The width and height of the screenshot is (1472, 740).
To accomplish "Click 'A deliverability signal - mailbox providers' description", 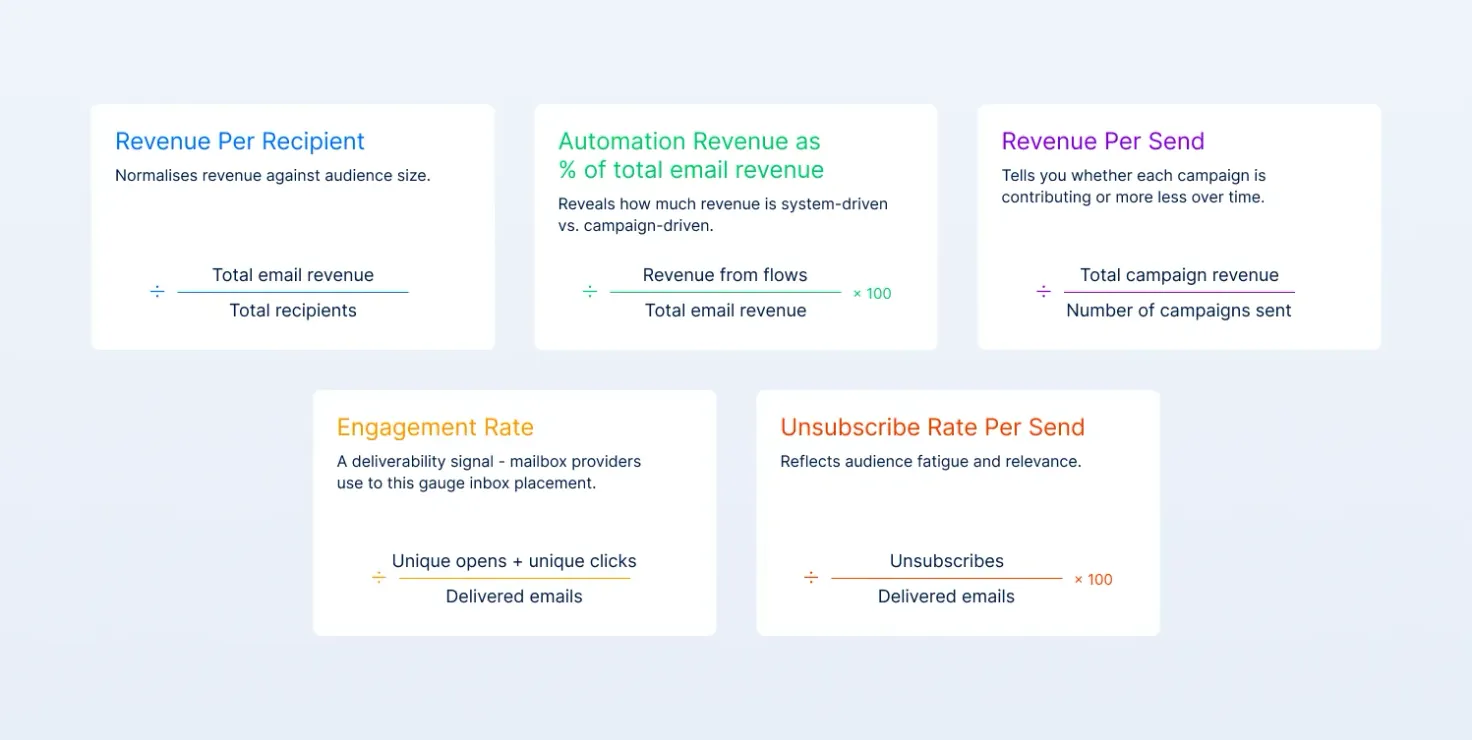I will coord(489,472).
